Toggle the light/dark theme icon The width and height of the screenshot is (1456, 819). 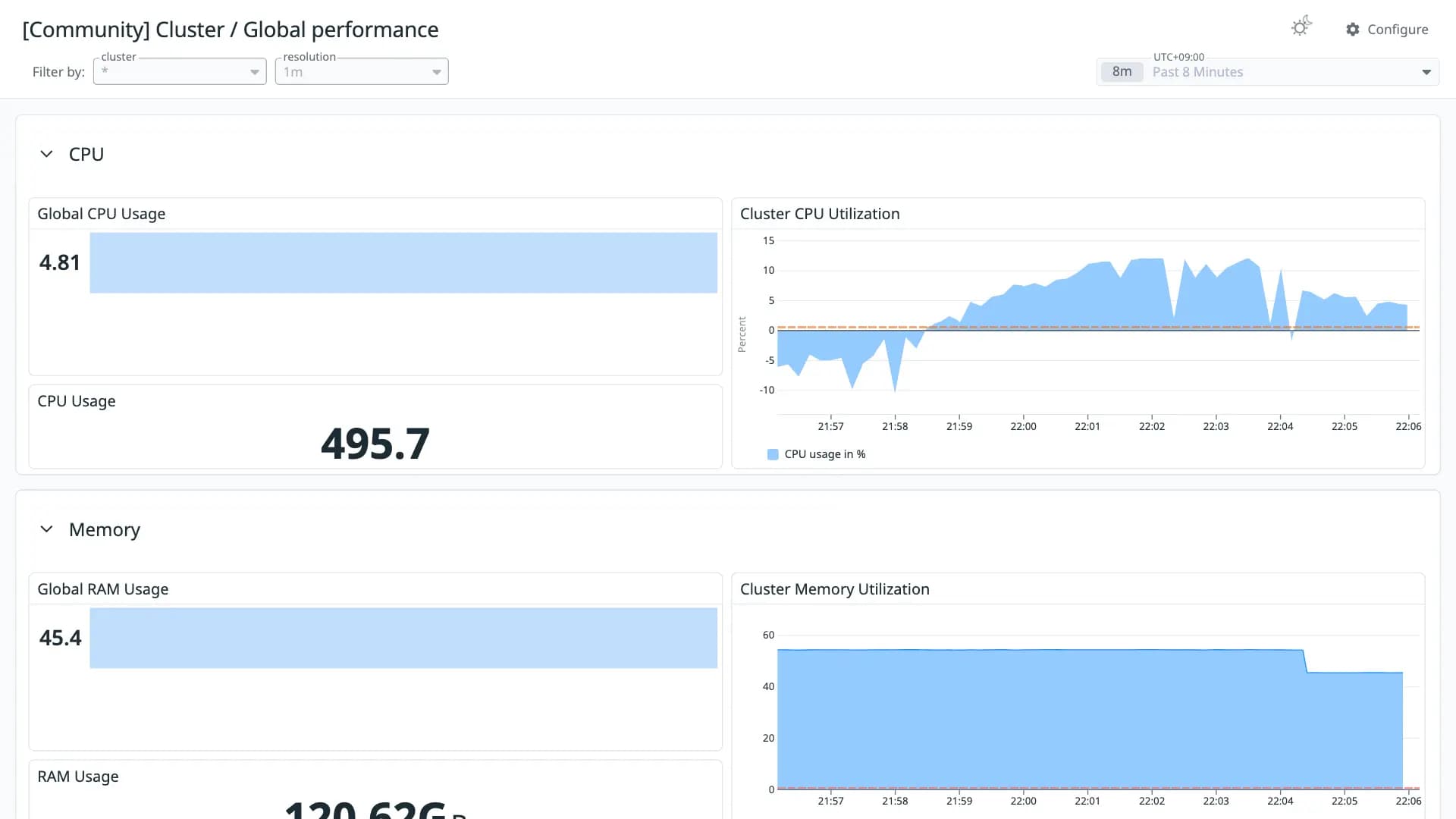tap(1301, 27)
